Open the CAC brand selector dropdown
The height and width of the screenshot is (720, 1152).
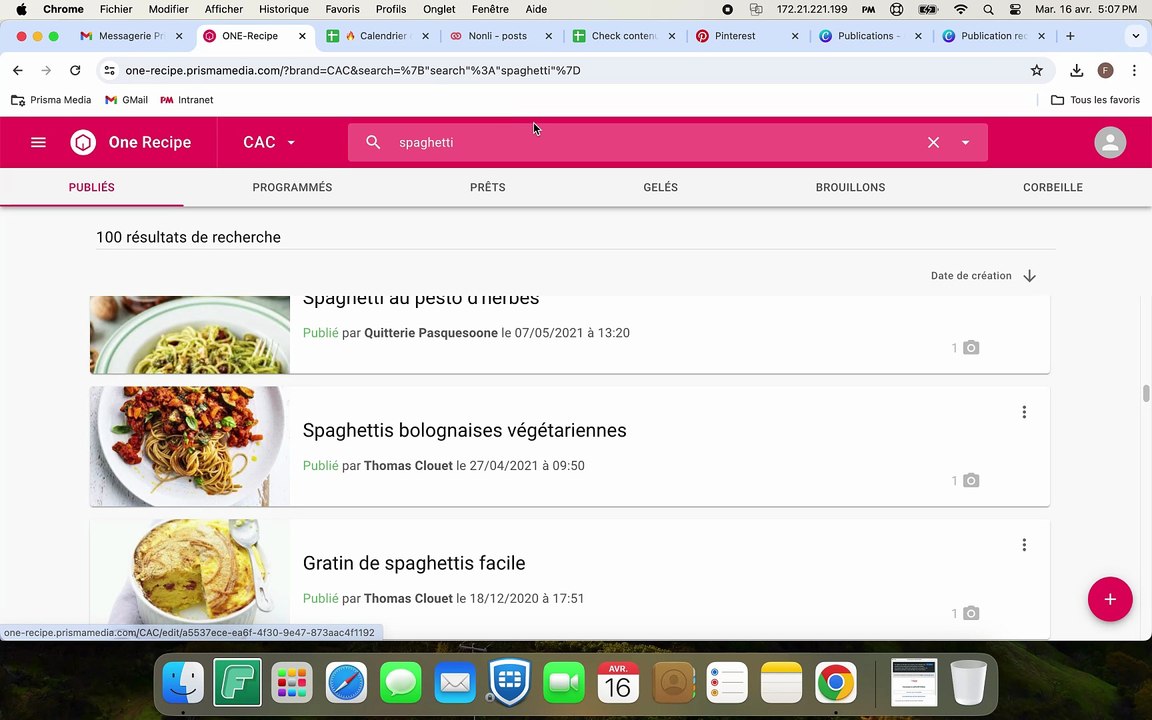(269, 143)
